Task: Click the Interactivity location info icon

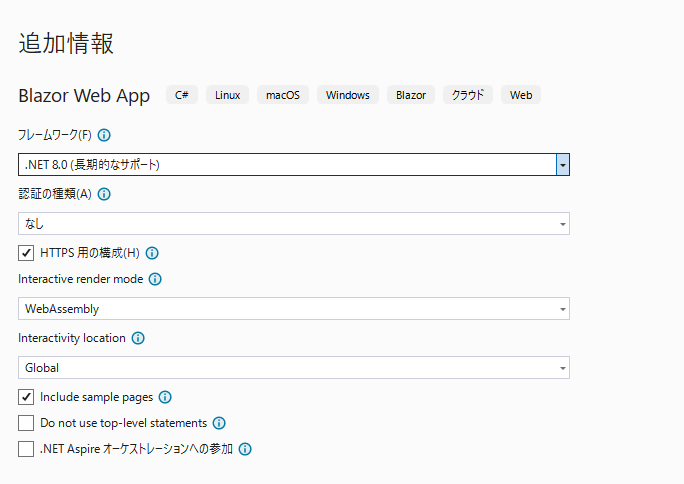Action: [138, 338]
